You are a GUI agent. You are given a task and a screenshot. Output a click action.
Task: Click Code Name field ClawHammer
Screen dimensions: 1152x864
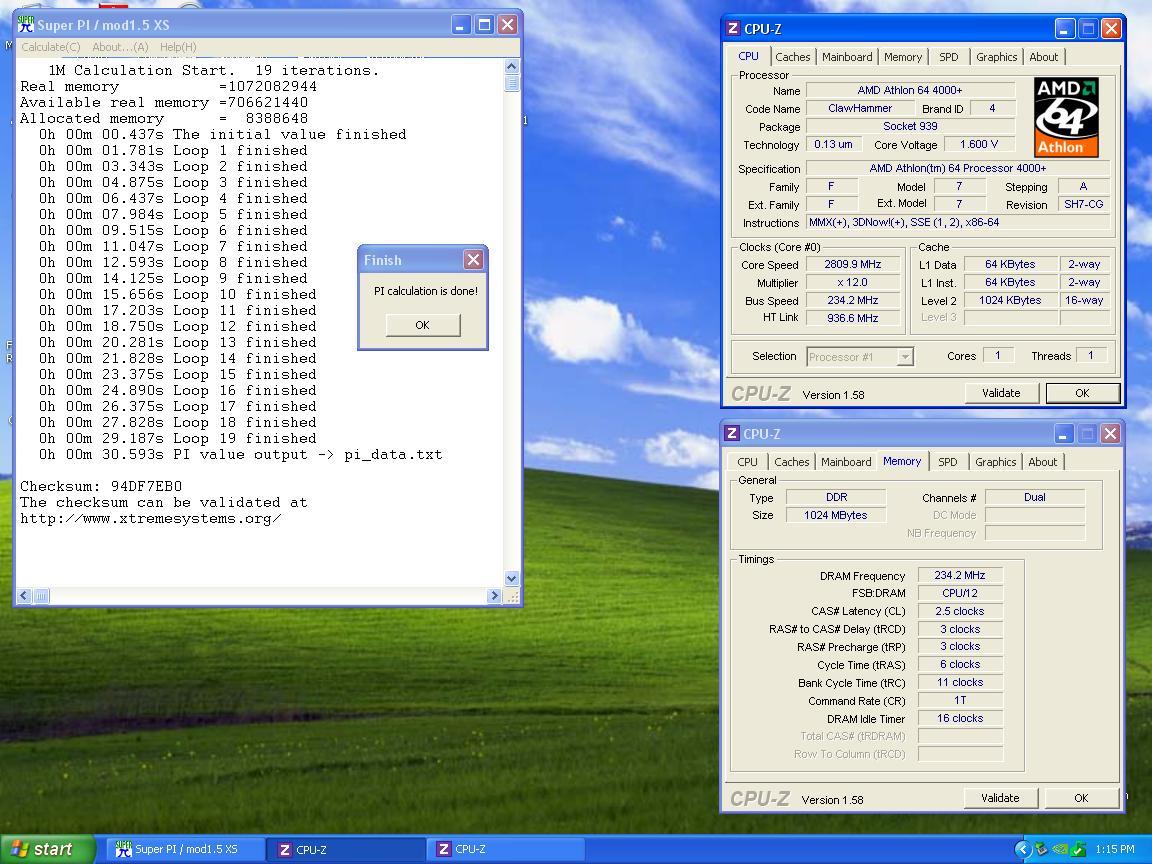[x=860, y=108]
